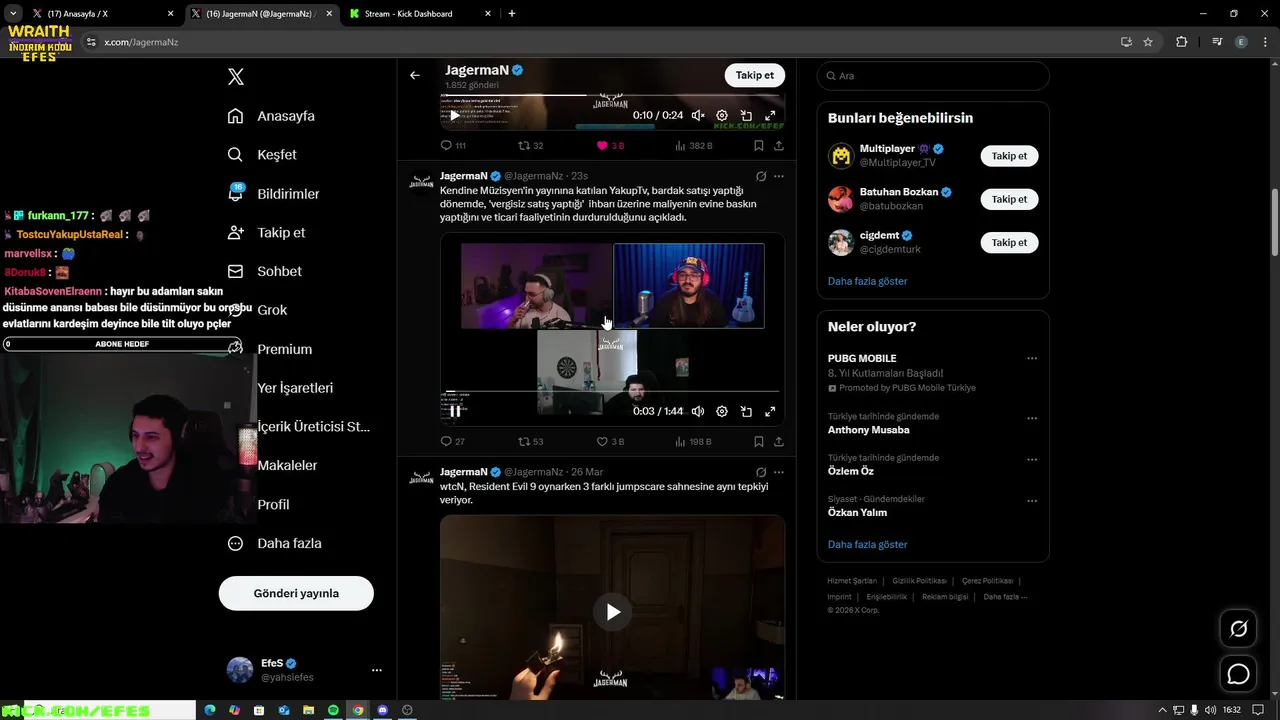The image size is (1280, 720).
Task: Open Keşfet (explore) from the sidebar
Action: click(262, 155)
